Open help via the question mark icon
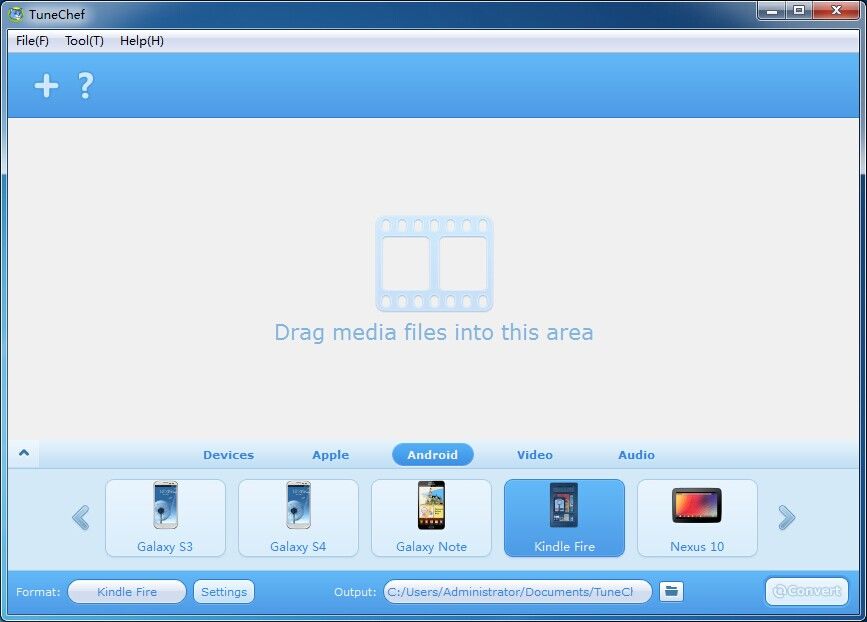867x622 pixels. tap(85, 86)
